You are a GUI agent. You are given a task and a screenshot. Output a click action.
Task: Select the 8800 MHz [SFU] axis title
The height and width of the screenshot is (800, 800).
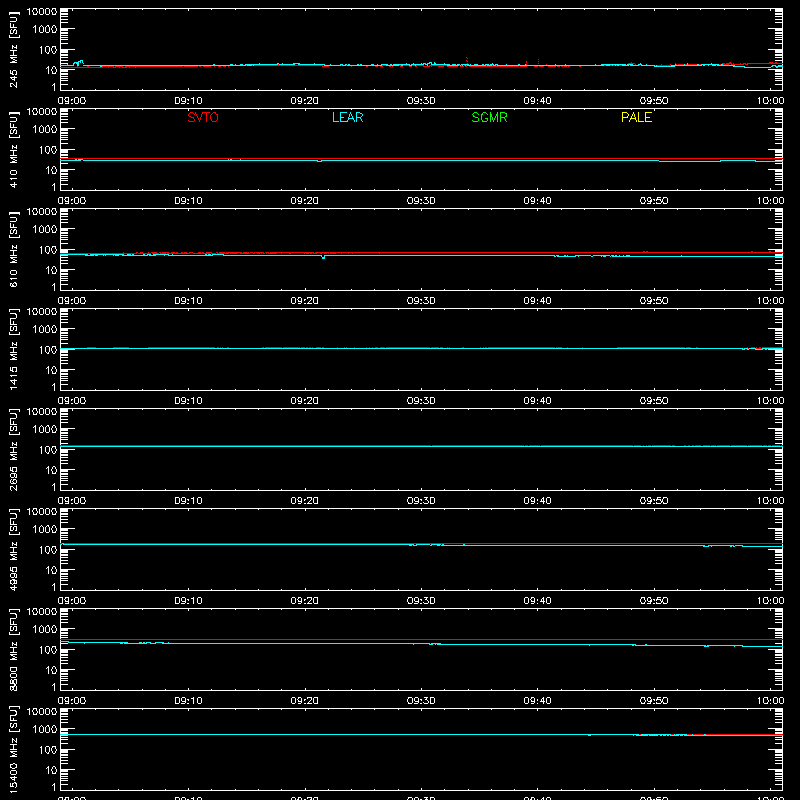[x=14, y=649]
